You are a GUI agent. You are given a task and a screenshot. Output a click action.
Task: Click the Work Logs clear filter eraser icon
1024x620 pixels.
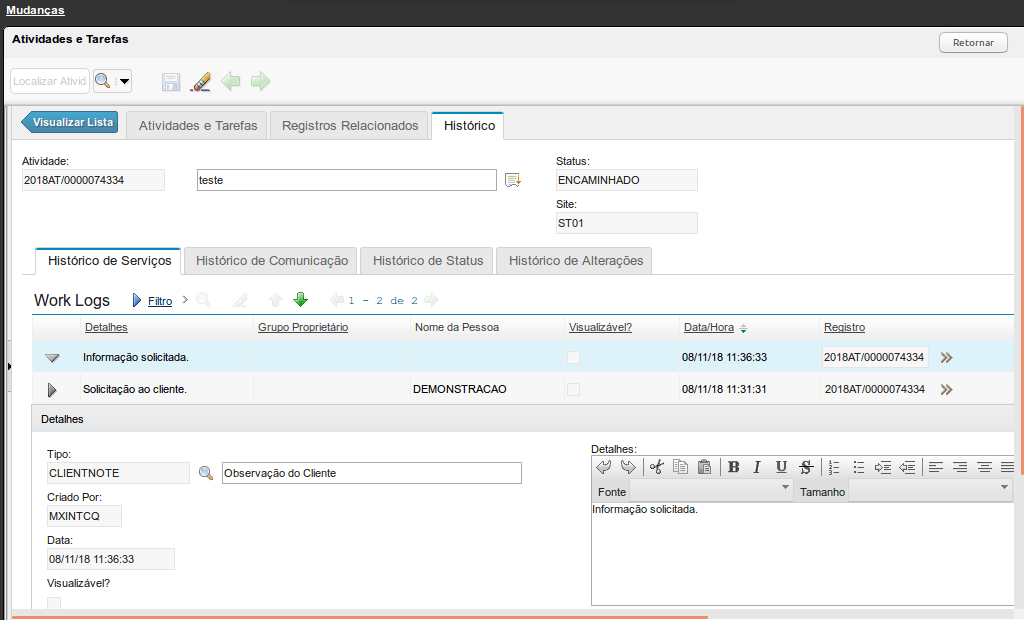[240, 300]
